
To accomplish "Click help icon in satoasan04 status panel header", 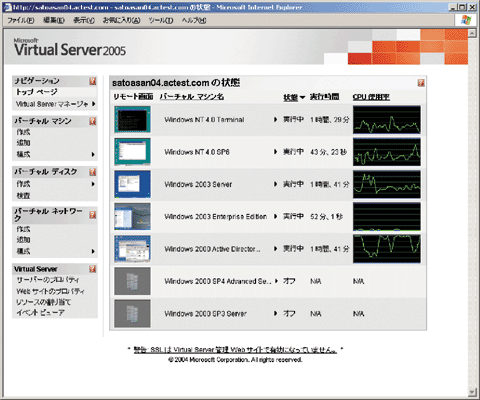I will click(x=421, y=83).
